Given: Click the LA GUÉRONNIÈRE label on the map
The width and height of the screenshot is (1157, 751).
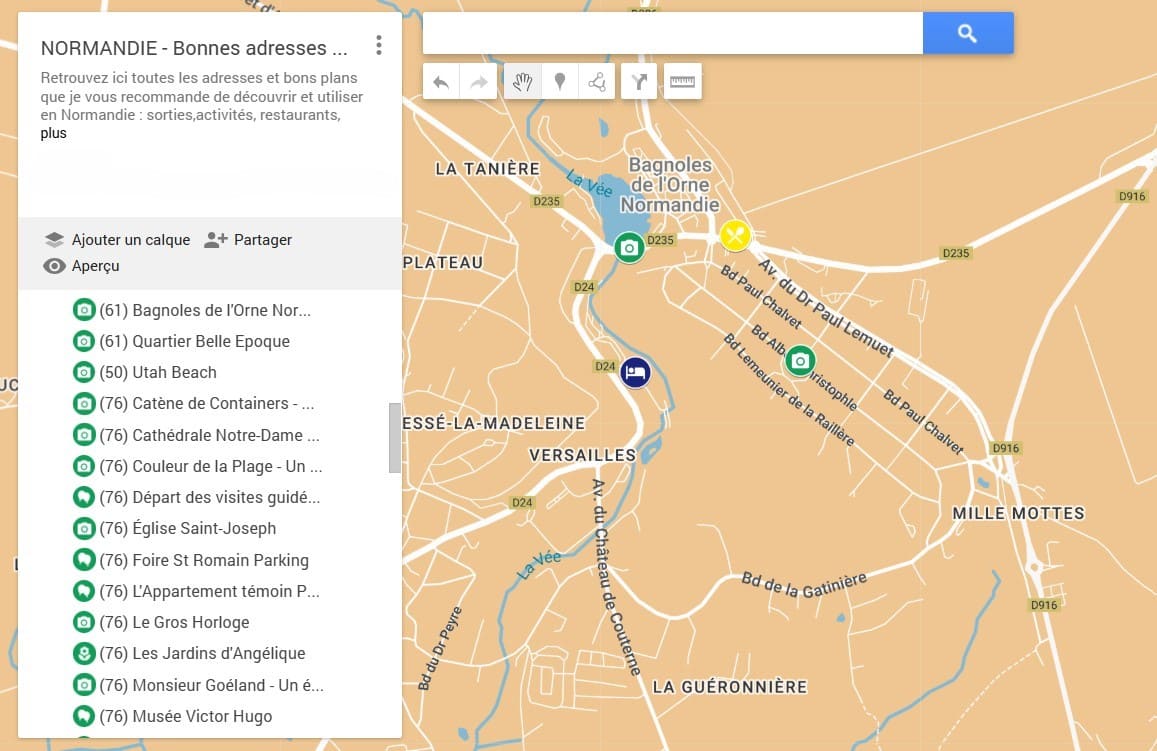Looking at the screenshot, I should [730, 687].
